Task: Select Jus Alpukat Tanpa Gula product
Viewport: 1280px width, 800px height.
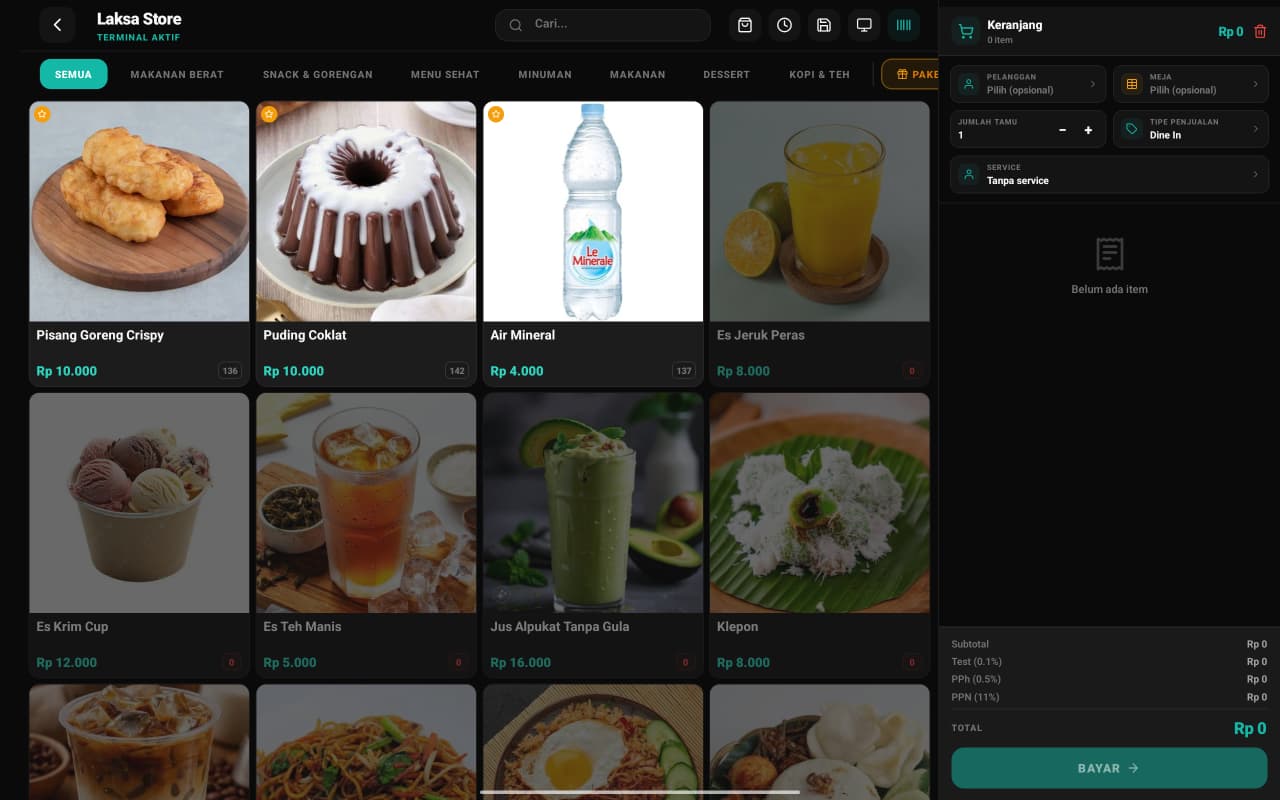Action: tap(593, 535)
